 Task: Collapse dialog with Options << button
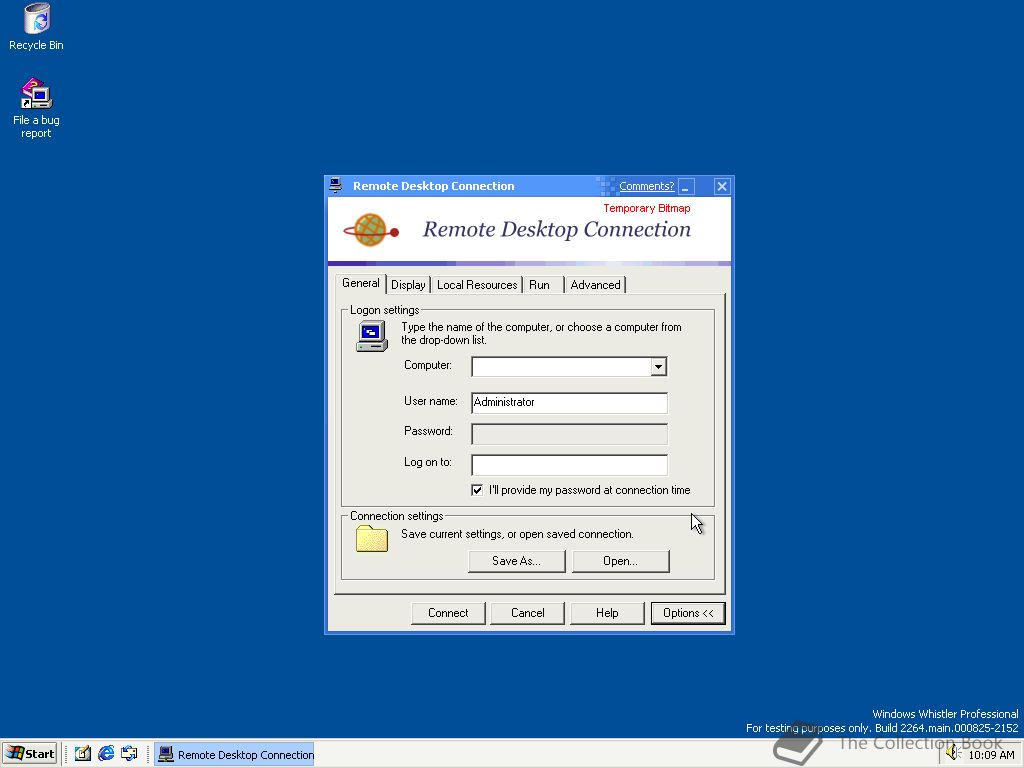688,613
